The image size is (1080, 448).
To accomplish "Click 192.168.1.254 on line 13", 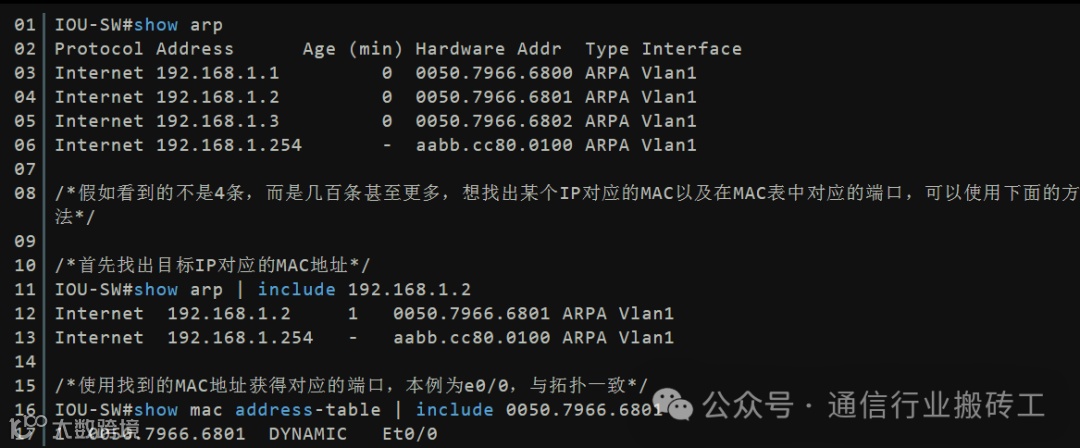I will 240,338.
